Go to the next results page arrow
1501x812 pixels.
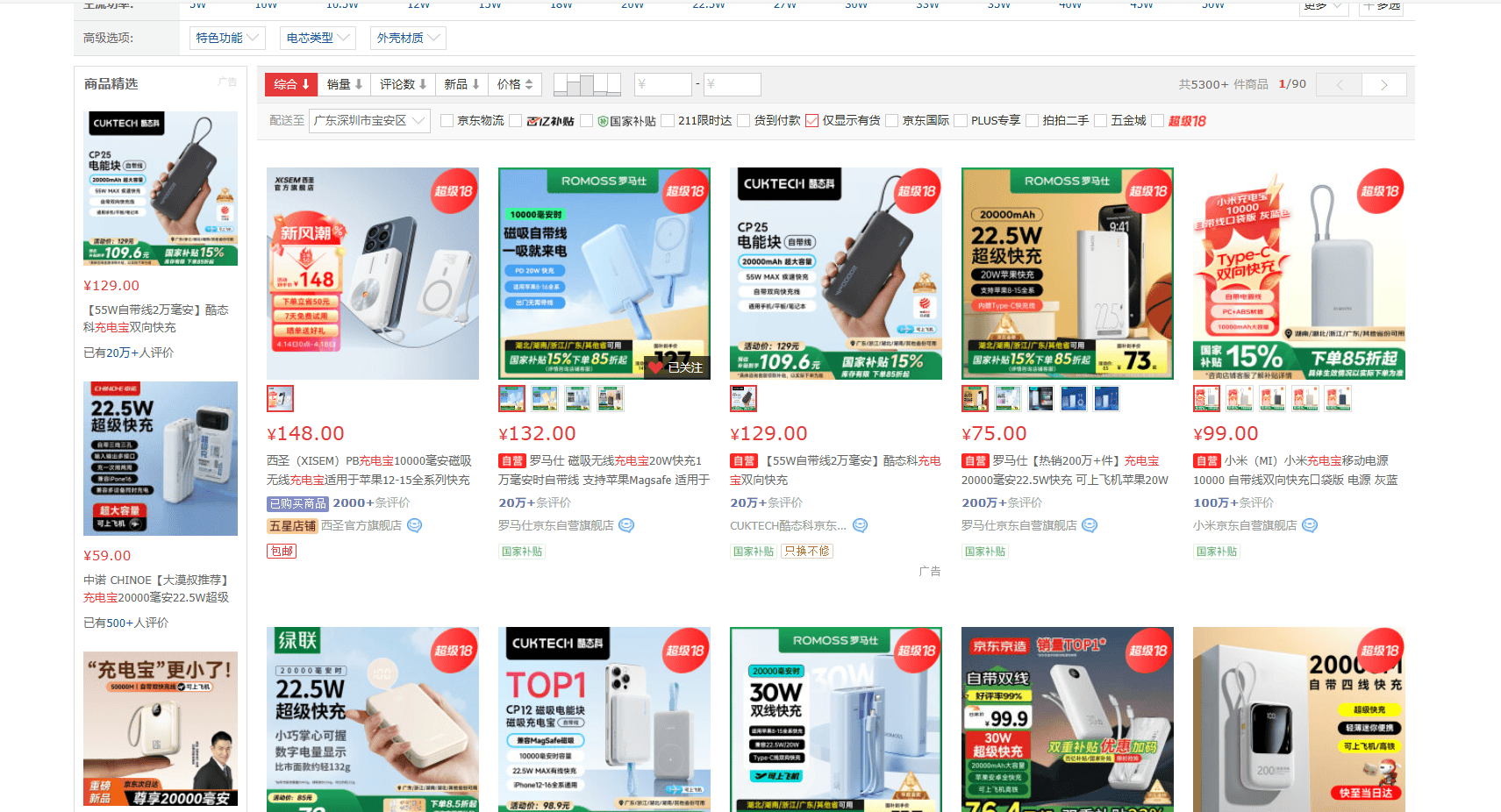click(x=1384, y=85)
